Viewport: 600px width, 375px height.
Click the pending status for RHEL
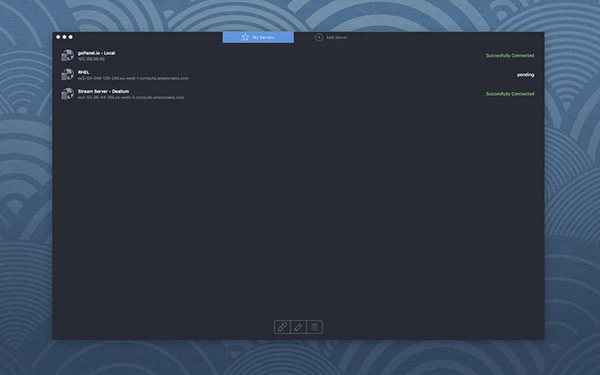525,75
